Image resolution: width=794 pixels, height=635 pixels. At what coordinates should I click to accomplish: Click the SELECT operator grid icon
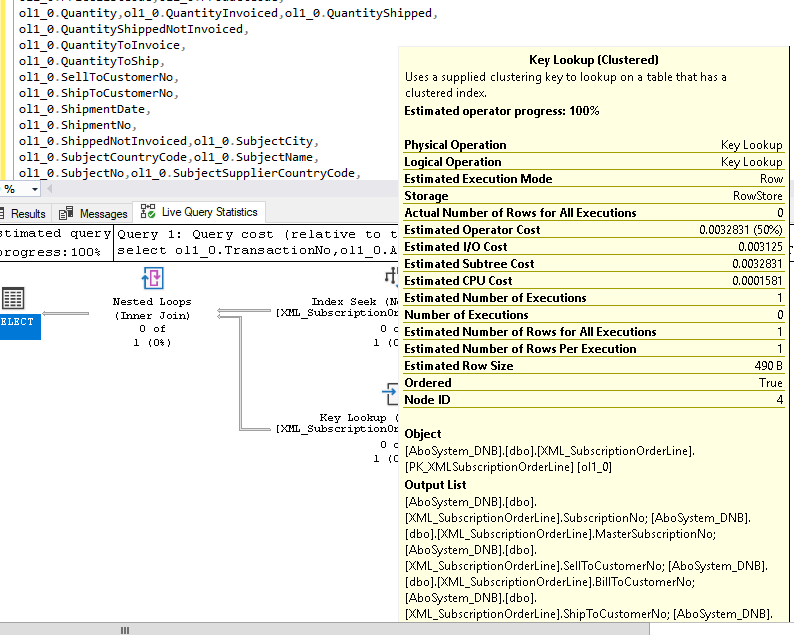click(x=13, y=298)
